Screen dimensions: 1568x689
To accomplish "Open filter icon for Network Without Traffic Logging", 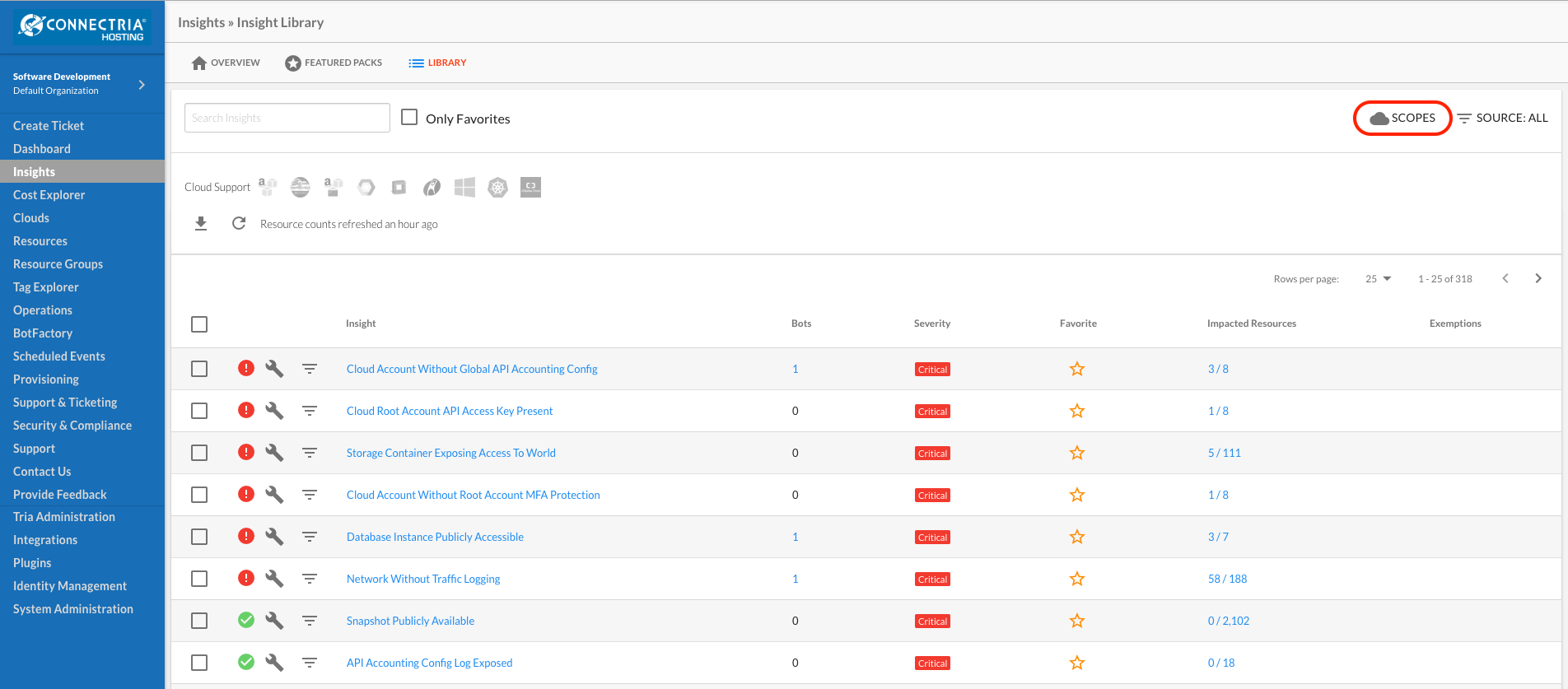I will click(310, 579).
